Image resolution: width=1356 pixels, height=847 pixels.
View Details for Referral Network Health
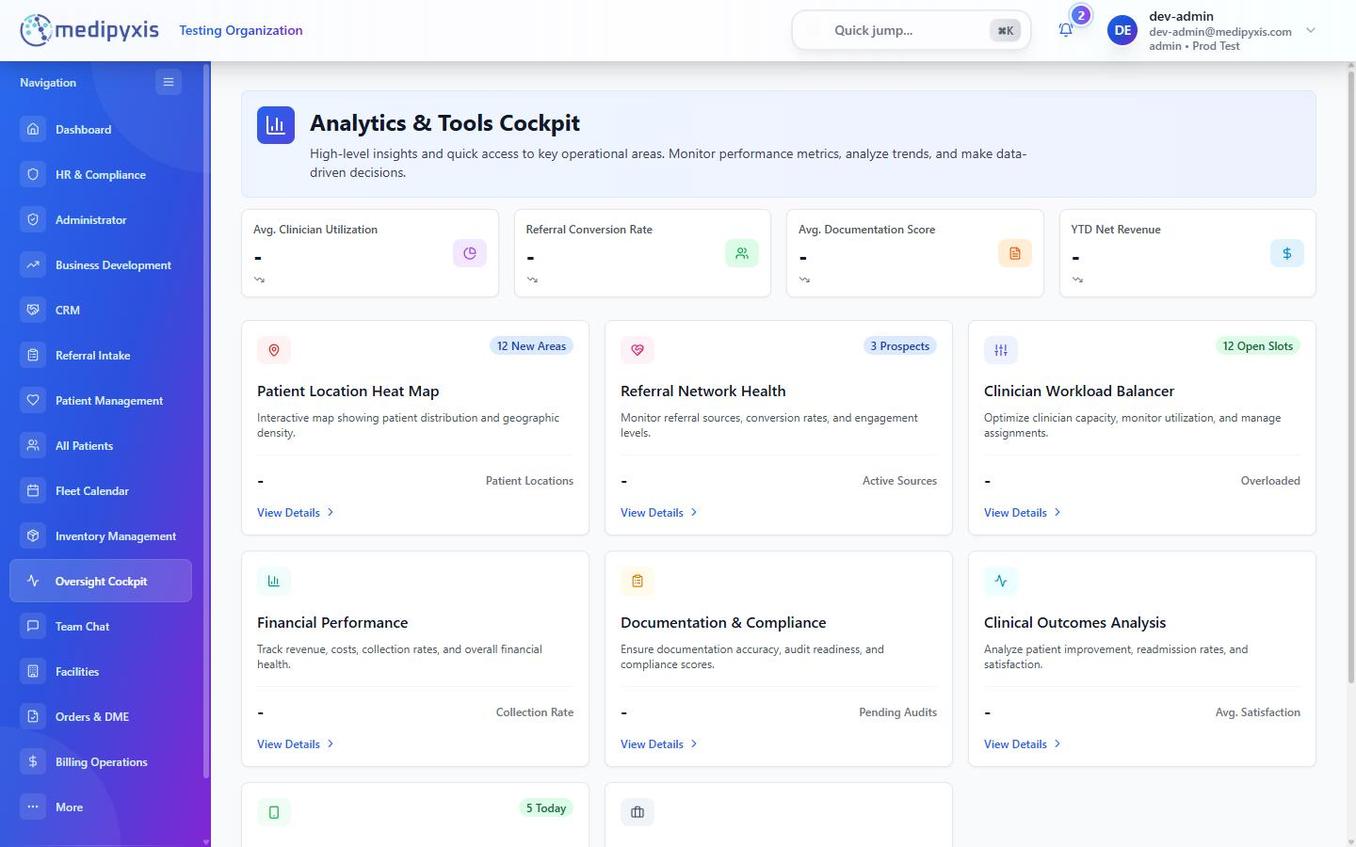659,513
